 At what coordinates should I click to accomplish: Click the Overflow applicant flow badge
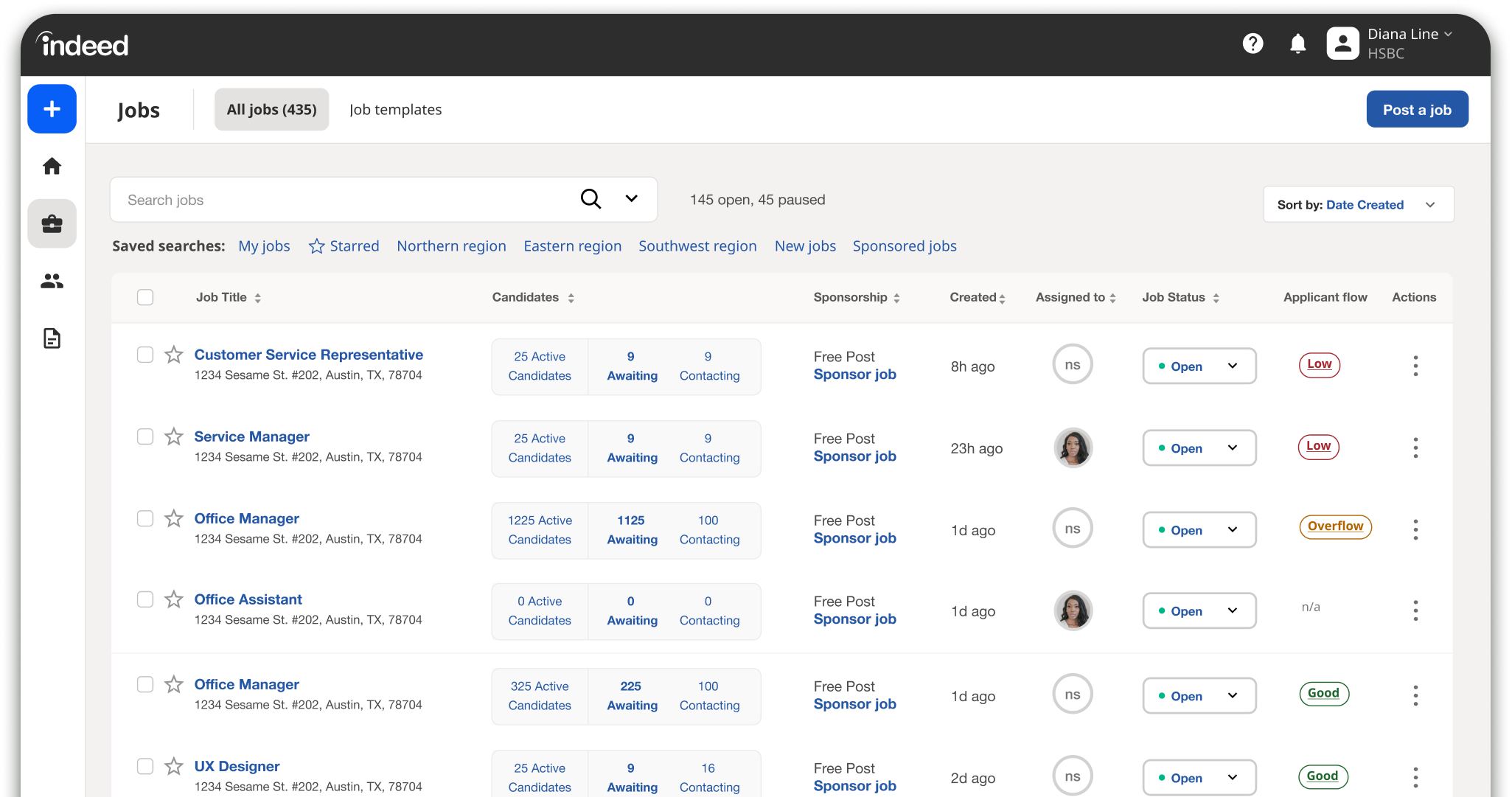[x=1335, y=526]
